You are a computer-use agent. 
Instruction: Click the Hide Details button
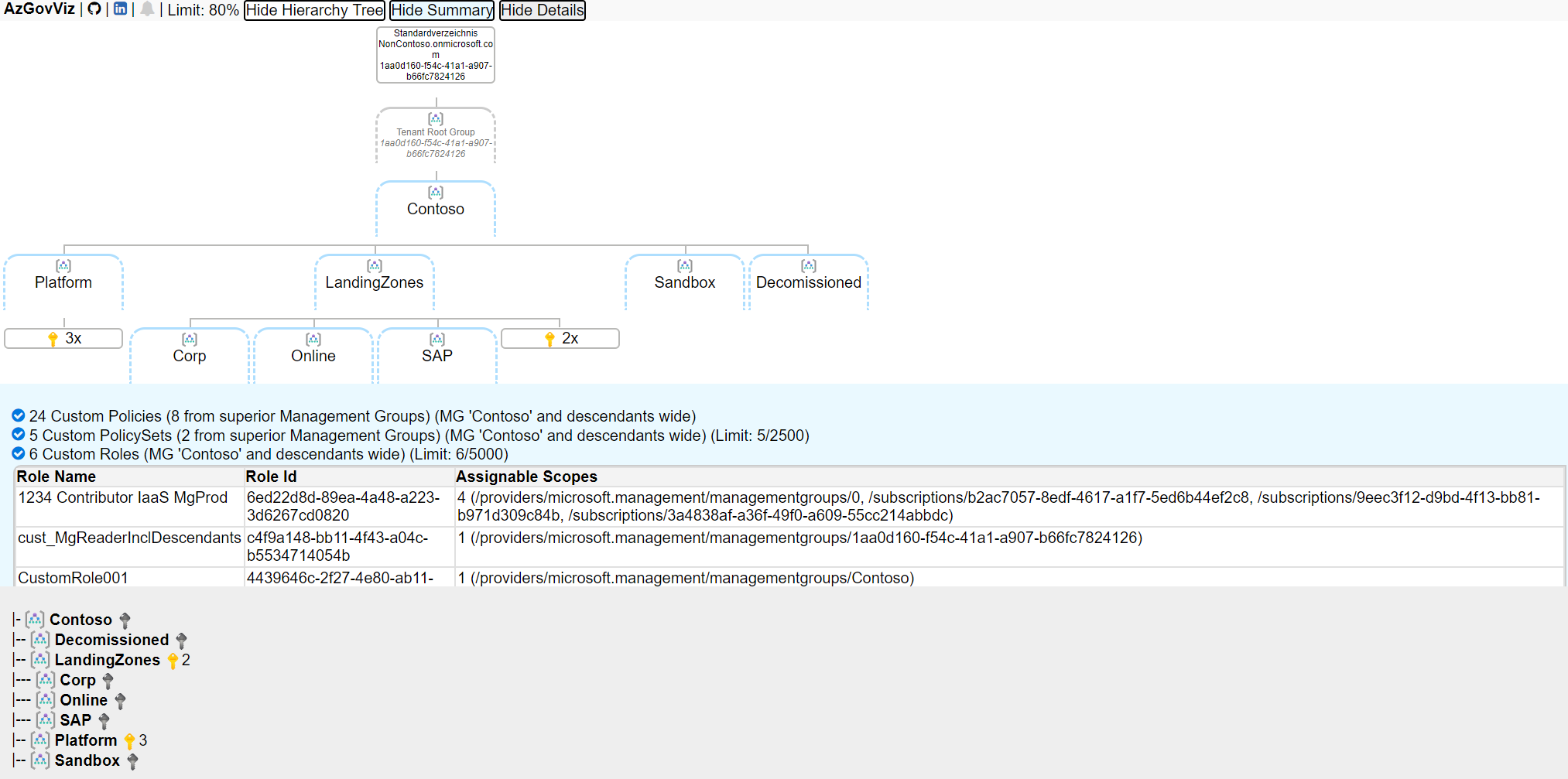coord(543,10)
